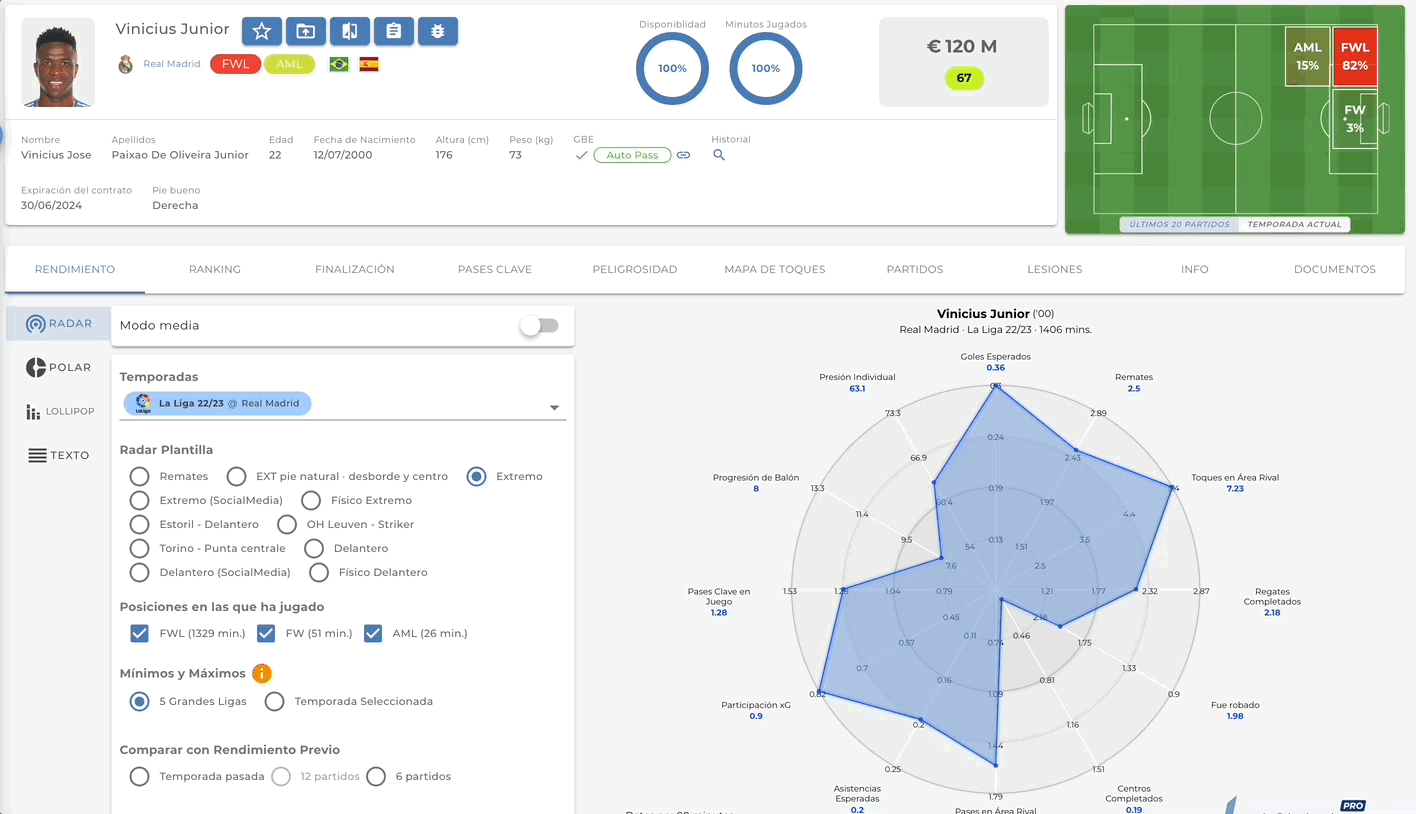The height and width of the screenshot is (814, 1416).
Task: Open the compare players icon button
Action: coord(350,31)
